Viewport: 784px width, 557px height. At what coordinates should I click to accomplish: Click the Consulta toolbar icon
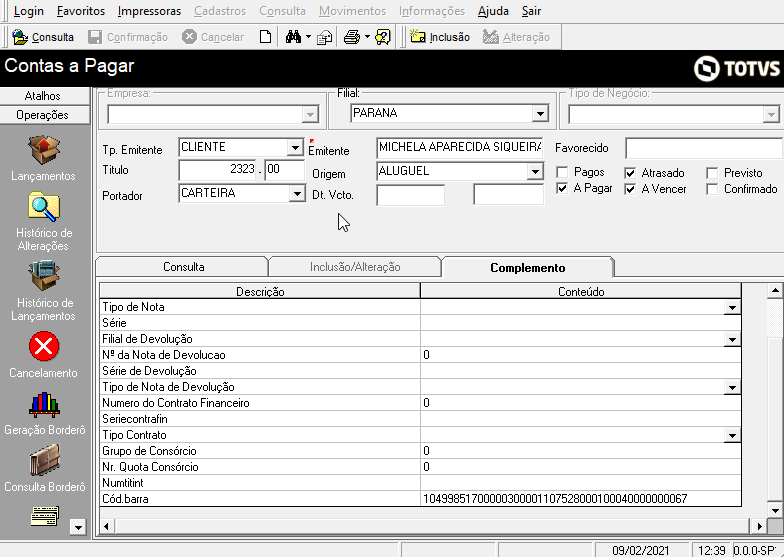20,37
